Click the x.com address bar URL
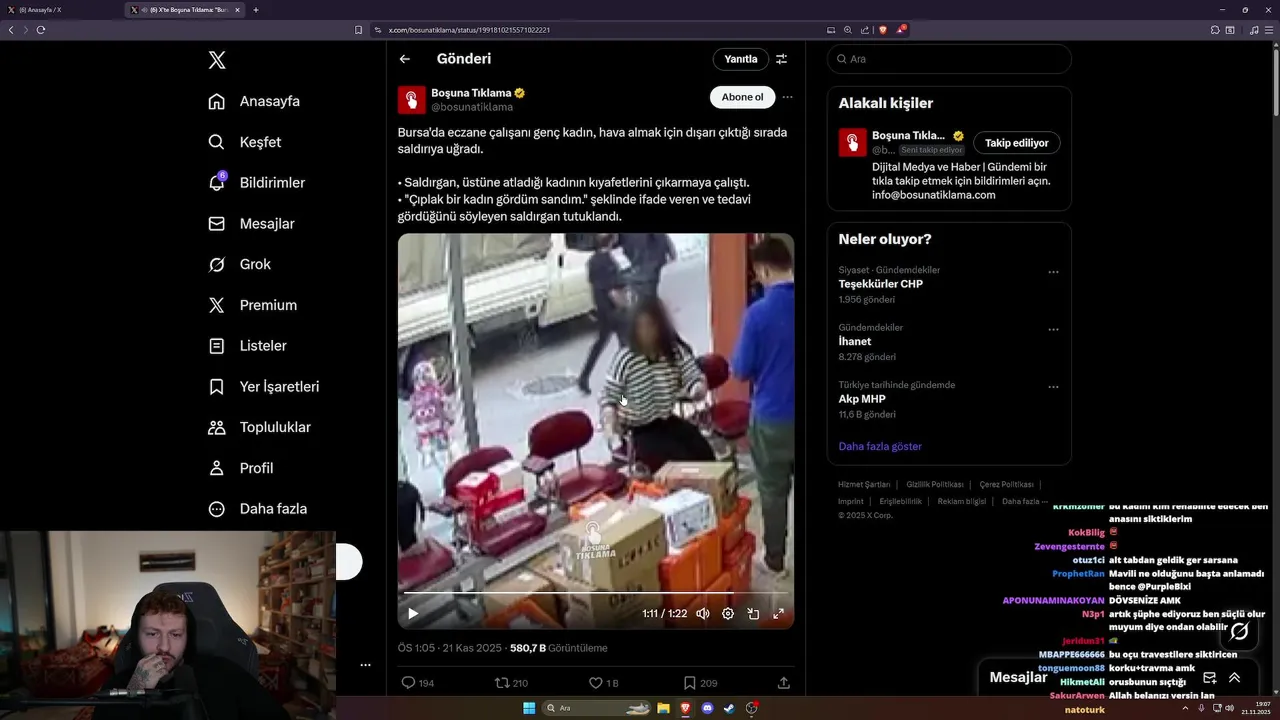Viewport: 1280px width, 720px height. [x=469, y=30]
